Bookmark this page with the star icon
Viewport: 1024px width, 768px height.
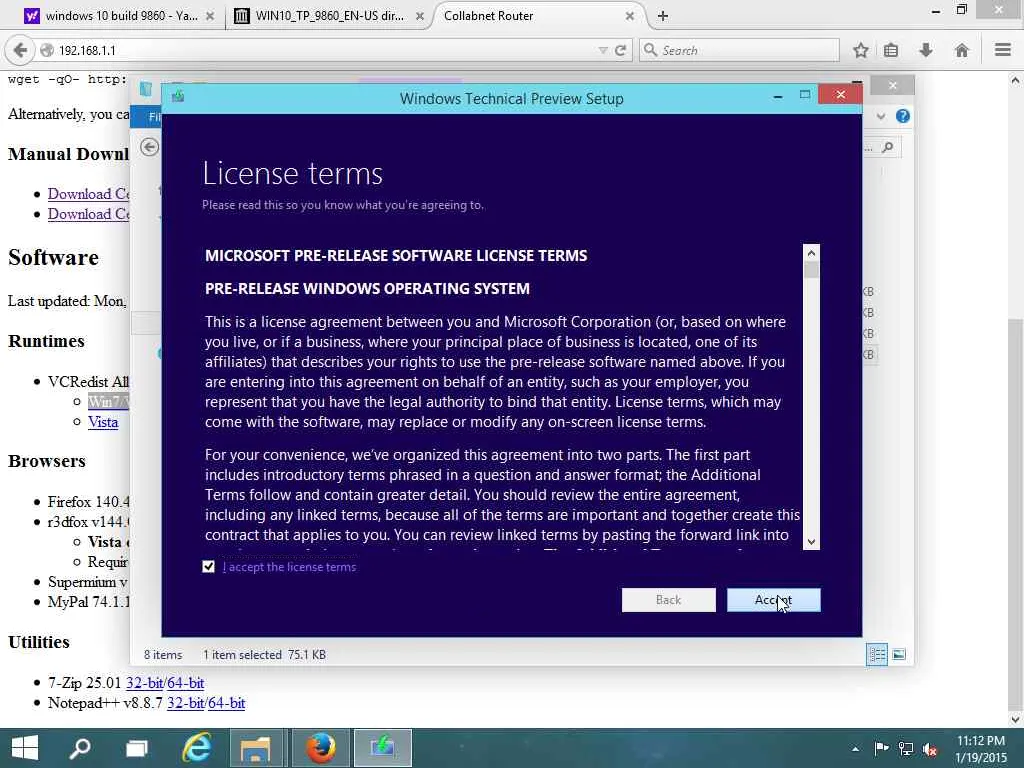click(x=861, y=50)
